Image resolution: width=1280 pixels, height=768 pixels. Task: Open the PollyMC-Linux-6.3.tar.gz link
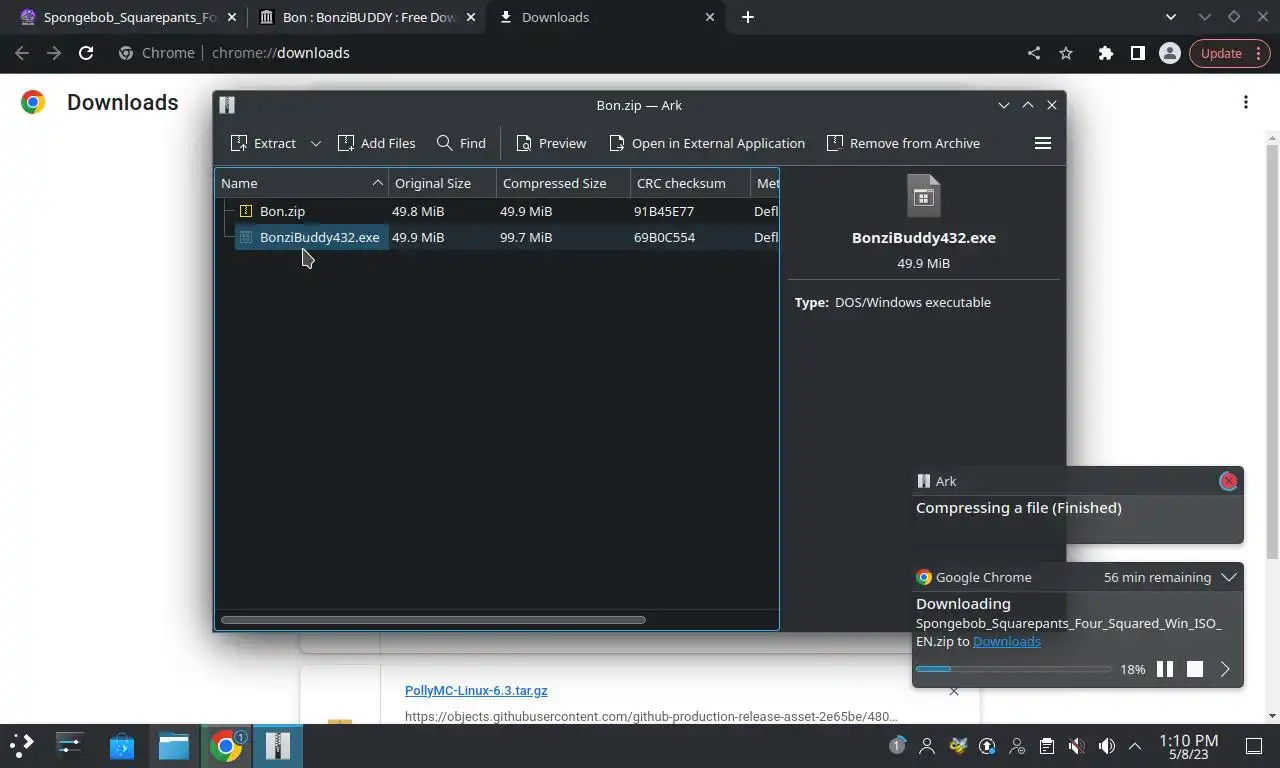(x=476, y=690)
